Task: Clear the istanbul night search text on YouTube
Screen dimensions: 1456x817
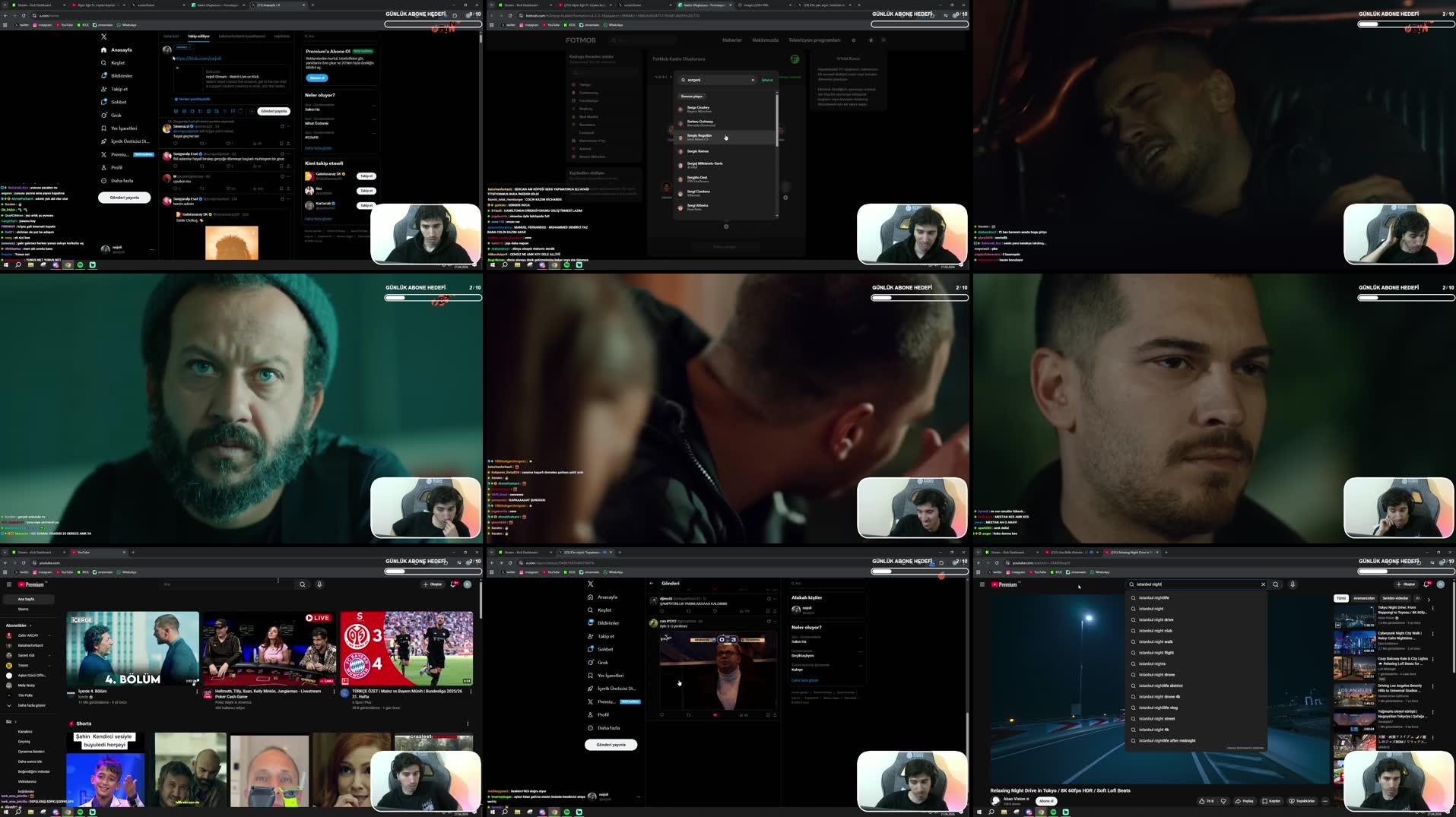Action: [x=1264, y=584]
